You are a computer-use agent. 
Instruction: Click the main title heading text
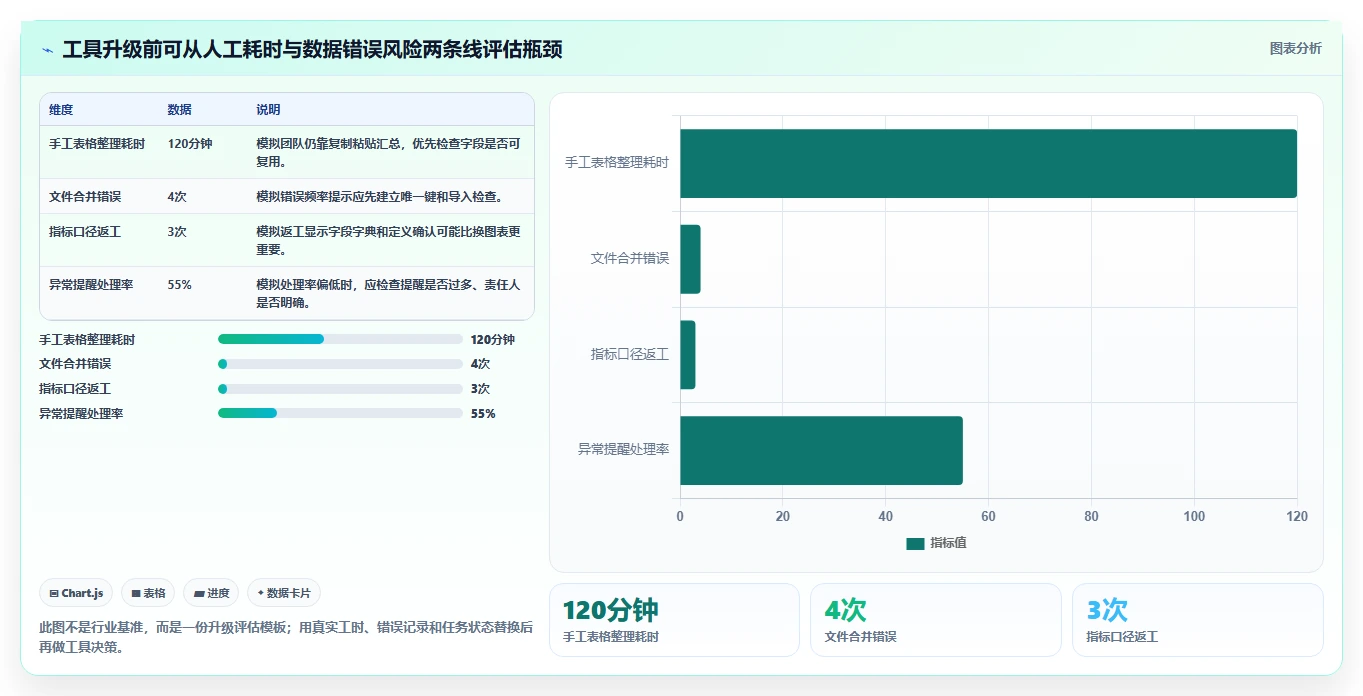click(312, 50)
